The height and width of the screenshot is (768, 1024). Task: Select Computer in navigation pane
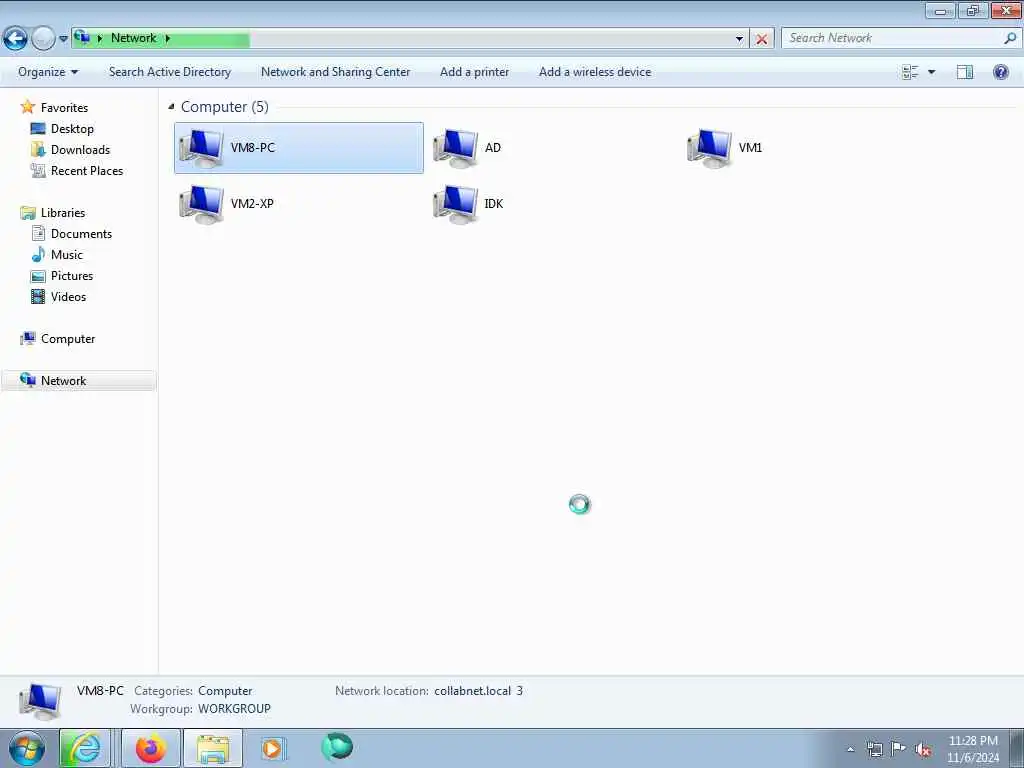[x=68, y=339]
